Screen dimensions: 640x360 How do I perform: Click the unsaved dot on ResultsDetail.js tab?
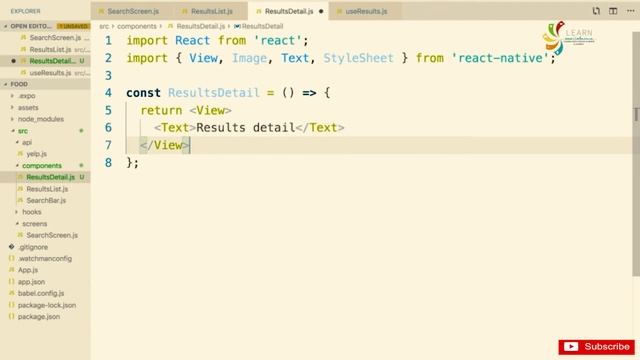(x=321, y=11)
